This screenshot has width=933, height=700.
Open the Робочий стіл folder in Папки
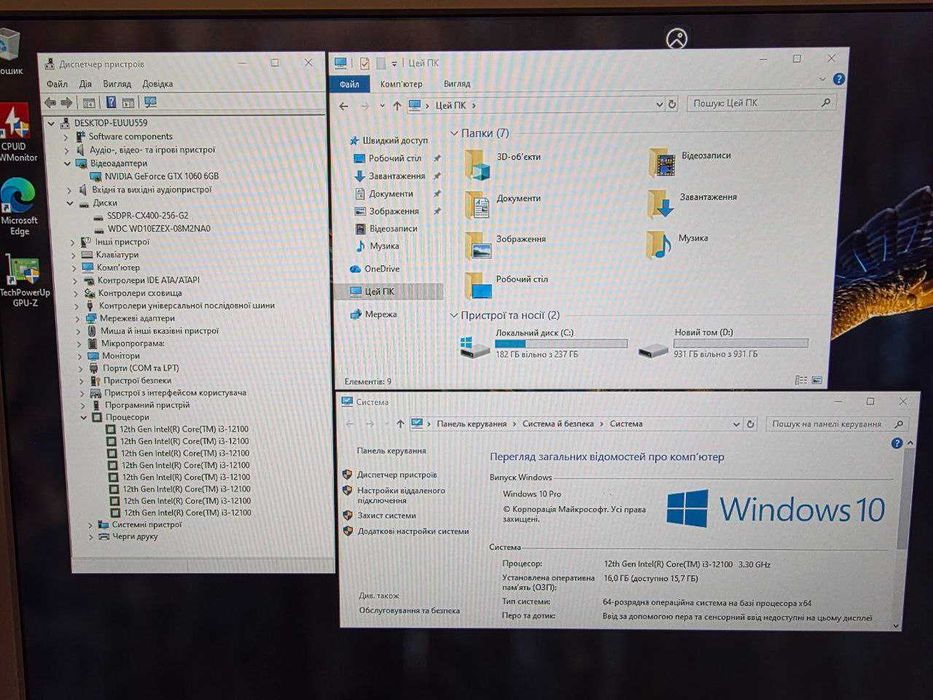pyautogui.click(x=506, y=286)
